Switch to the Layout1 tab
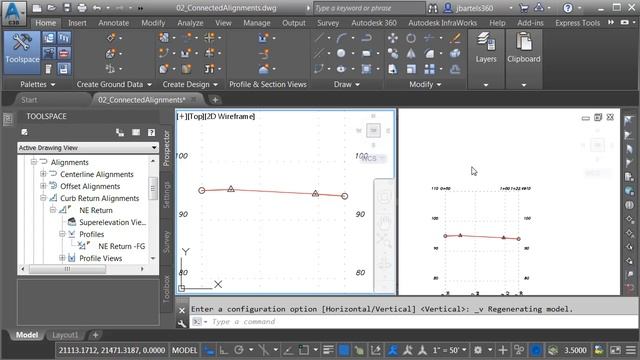 pos(65,335)
